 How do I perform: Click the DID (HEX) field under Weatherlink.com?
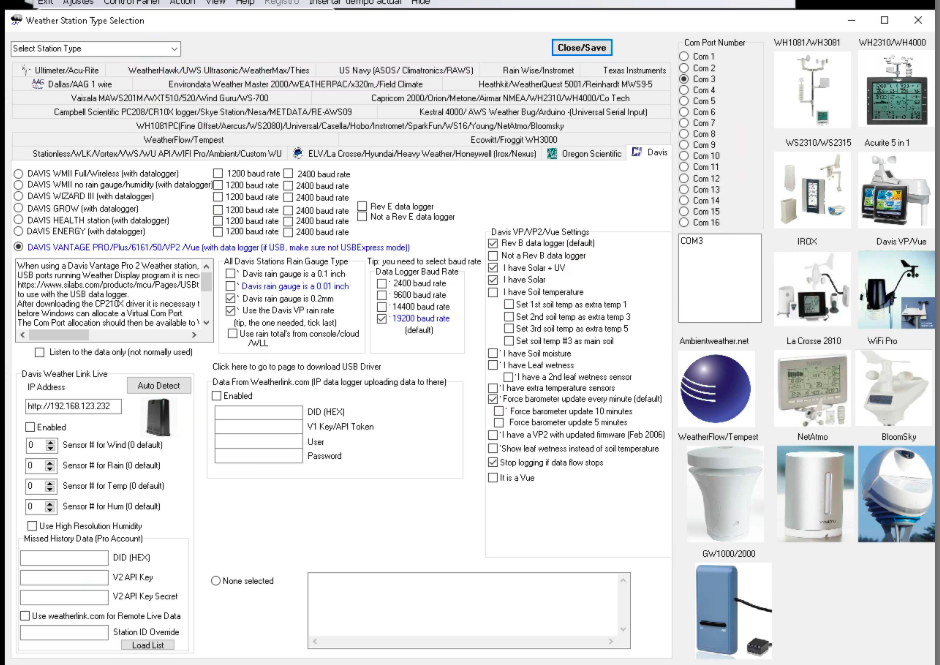click(x=258, y=412)
